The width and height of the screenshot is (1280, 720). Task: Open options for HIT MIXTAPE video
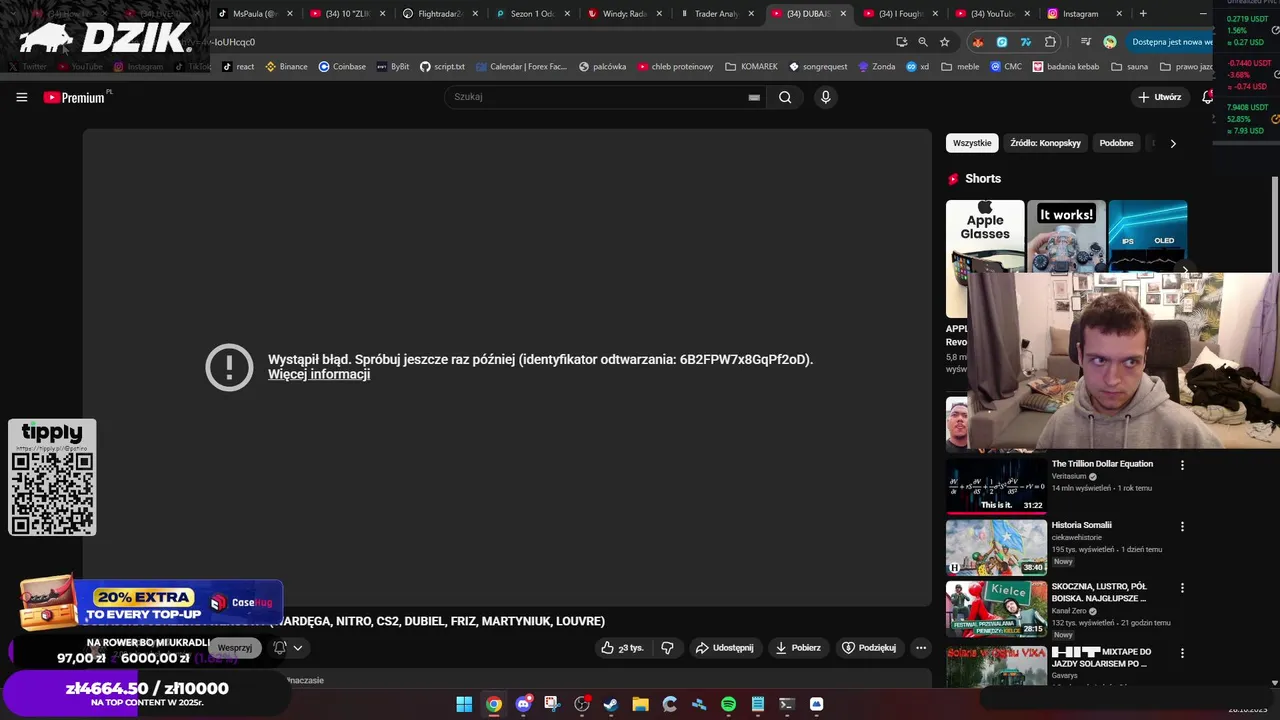click(1182, 653)
